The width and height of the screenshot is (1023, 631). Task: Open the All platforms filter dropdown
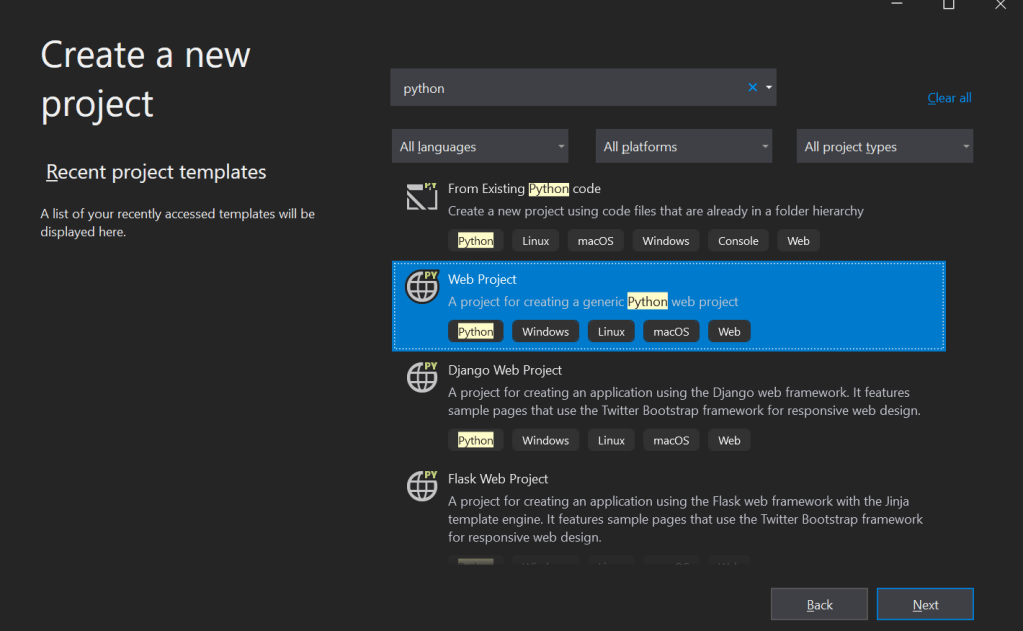(684, 147)
